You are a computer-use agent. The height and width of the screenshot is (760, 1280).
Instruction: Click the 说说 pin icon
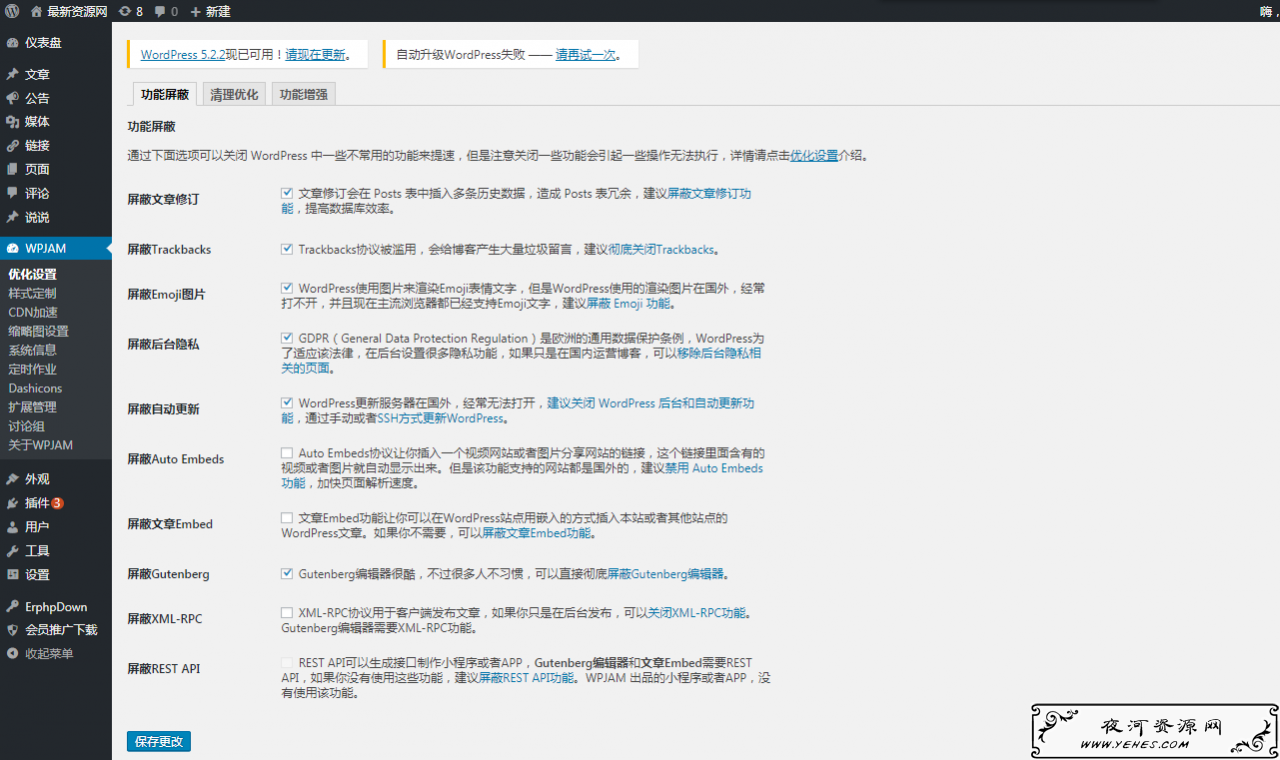[x=12, y=217]
